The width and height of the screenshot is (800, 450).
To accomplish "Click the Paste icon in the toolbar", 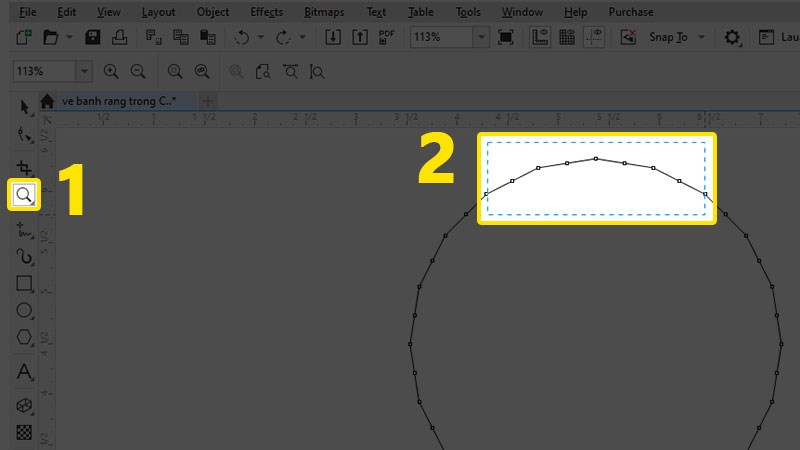I will click(208, 37).
